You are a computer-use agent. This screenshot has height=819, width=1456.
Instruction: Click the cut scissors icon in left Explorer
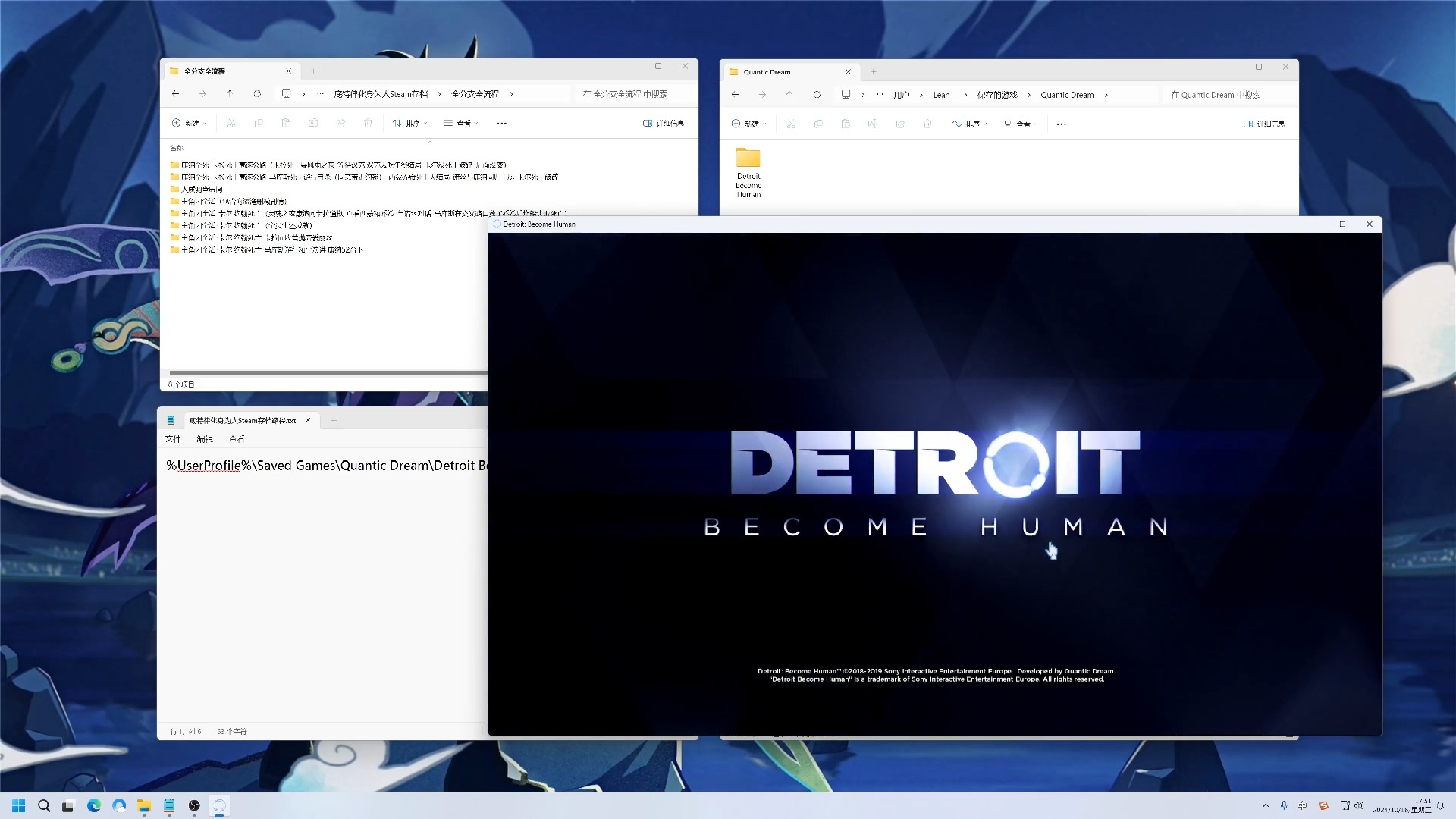pyautogui.click(x=231, y=123)
